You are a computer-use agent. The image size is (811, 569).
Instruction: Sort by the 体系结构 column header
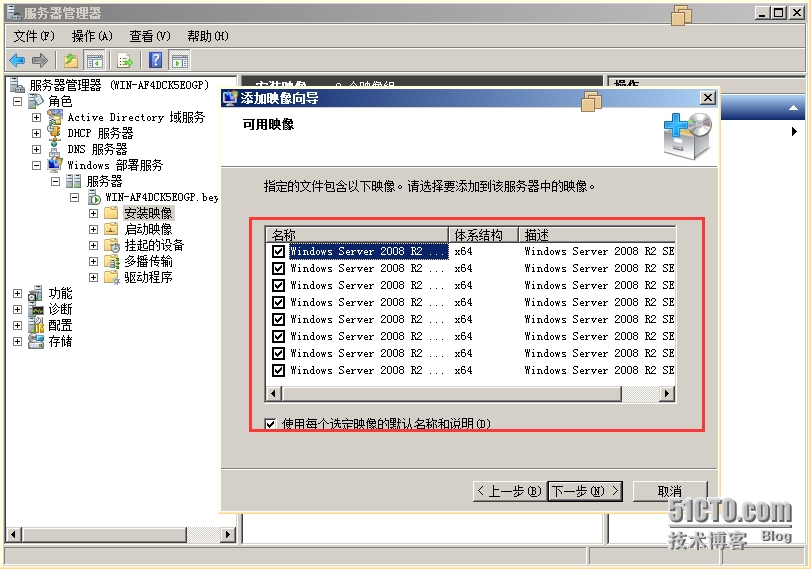pyautogui.click(x=483, y=235)
